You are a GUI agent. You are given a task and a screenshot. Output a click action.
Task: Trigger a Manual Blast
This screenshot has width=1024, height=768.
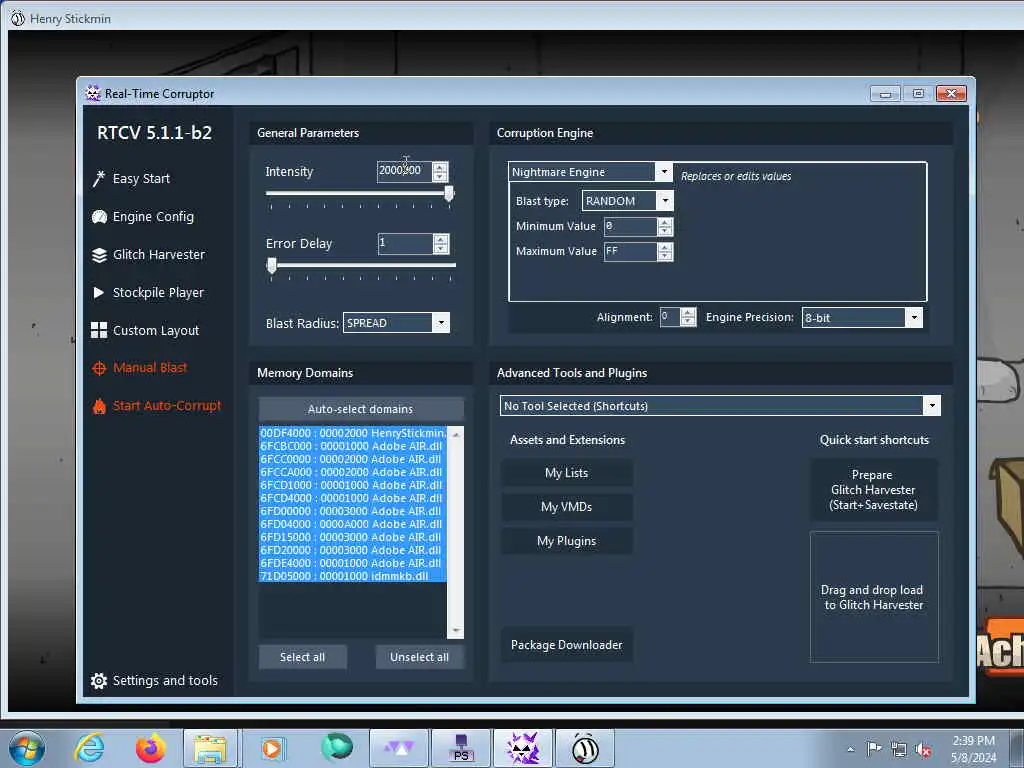150,368
